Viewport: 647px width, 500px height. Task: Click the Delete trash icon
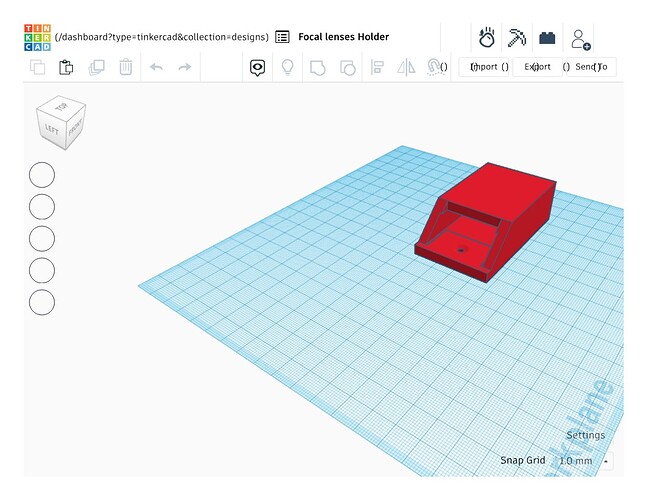(126, 67)
